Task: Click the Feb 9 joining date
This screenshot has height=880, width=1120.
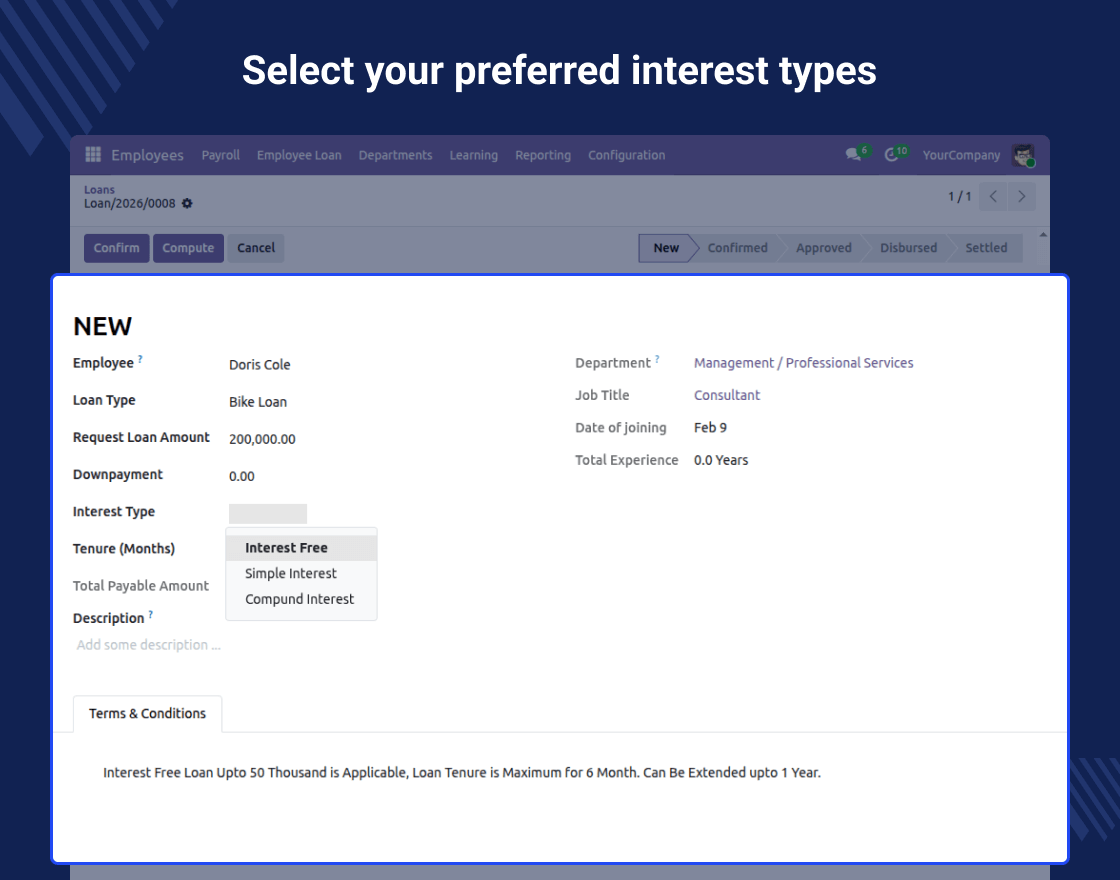Action: (710, 428)
